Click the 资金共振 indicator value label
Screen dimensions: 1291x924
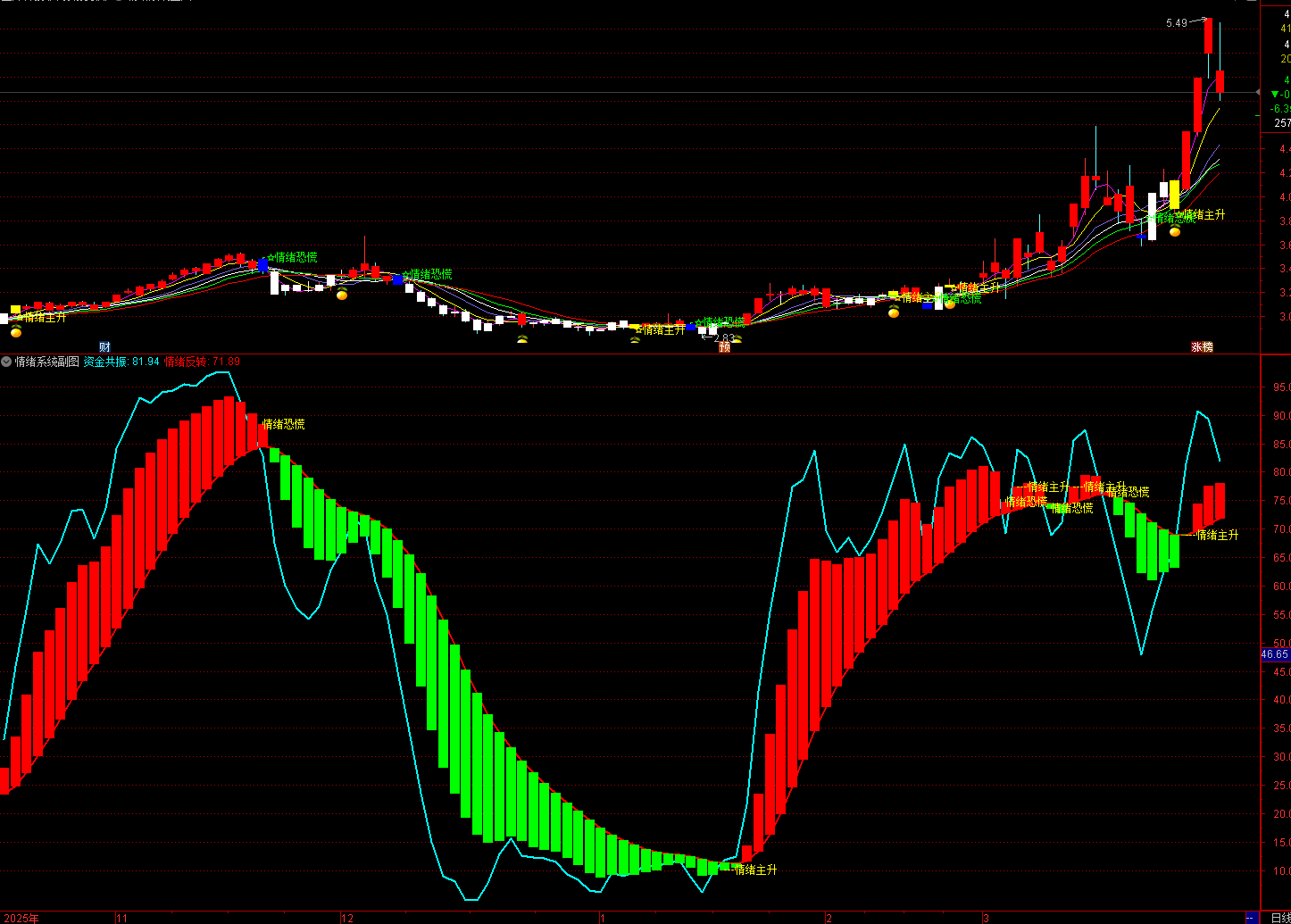[x=121, y=362]
